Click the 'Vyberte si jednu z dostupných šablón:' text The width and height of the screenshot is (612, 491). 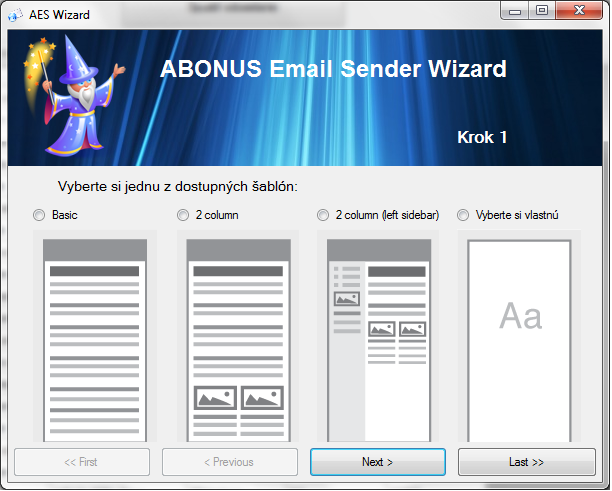pyautogui.click(x=178, y=187)
